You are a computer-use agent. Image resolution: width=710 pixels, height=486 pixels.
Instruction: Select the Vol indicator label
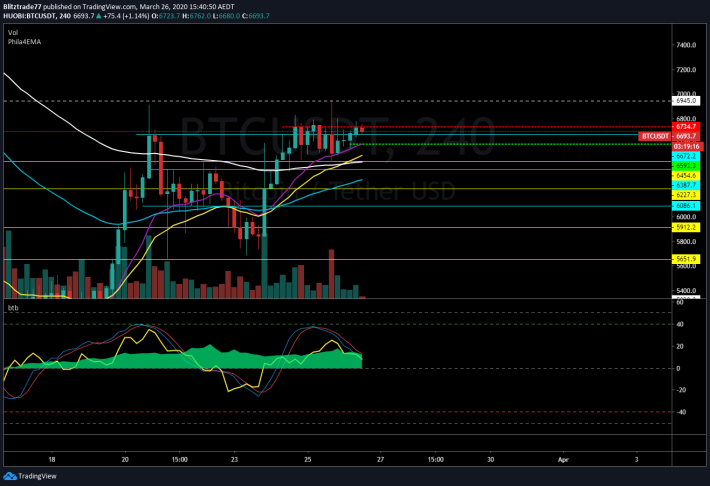pos(13,33)
